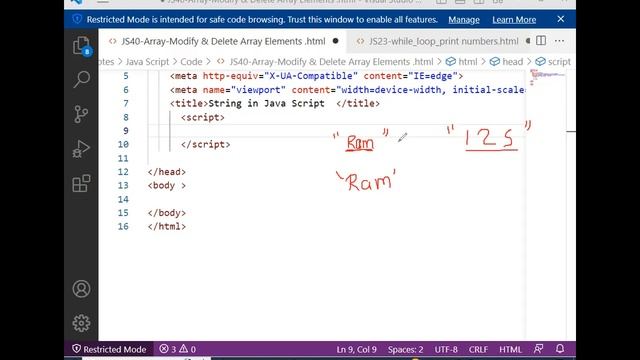Image resolution: width=640 pixels, height=360 pixels.
Task: Click line number 12 in gutter
Action: coord(123,172)
